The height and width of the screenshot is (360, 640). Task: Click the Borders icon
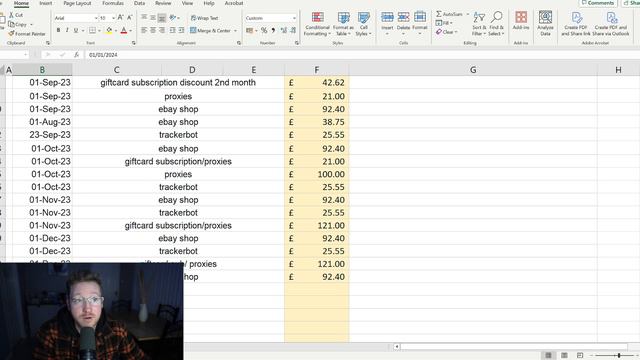[93, 31]
